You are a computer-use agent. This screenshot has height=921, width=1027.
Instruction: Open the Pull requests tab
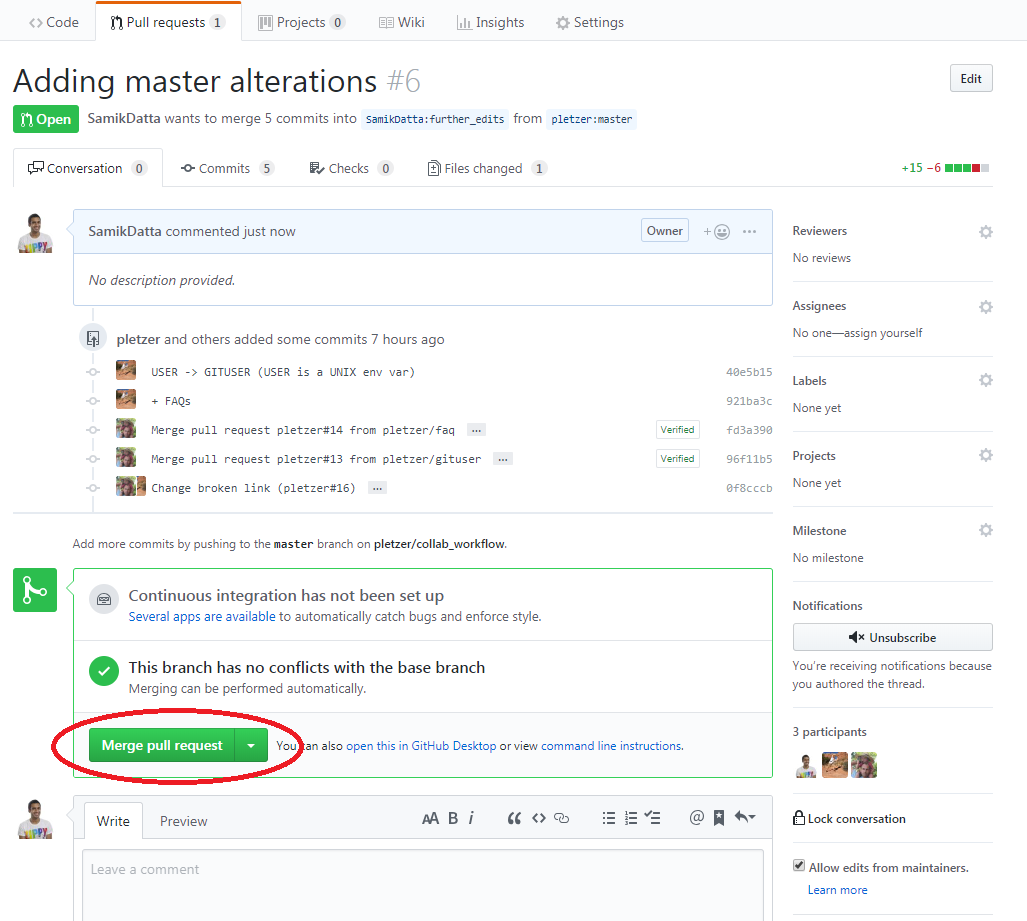[x=168, y=22]
